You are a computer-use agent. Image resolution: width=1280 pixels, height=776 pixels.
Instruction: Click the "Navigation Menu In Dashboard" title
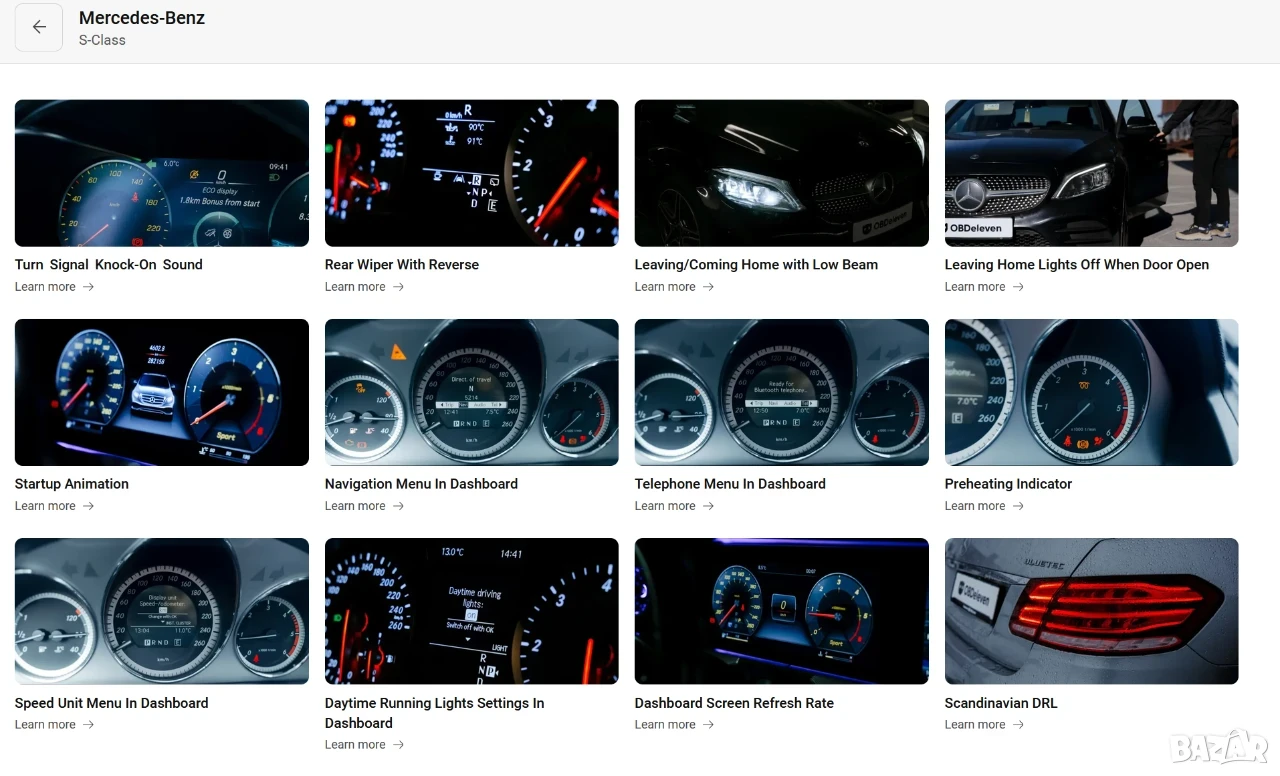421,484
